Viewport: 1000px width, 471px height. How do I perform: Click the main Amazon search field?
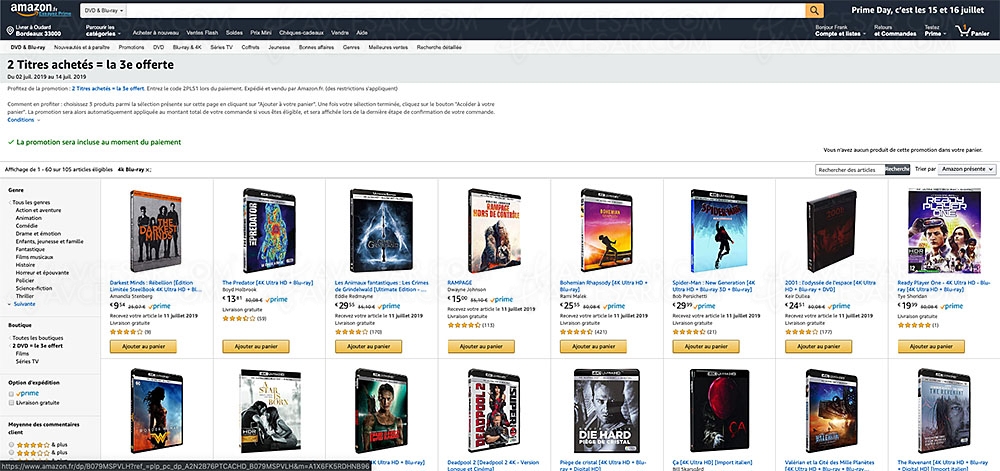coord(466,10)
